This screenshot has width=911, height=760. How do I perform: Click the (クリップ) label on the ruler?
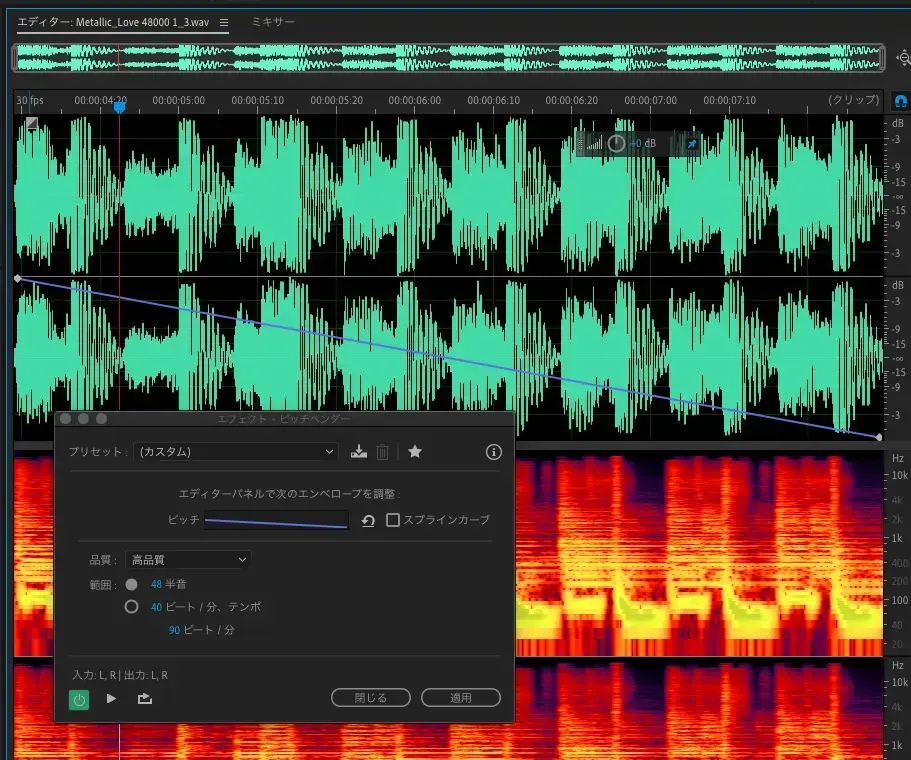[853, 100]
